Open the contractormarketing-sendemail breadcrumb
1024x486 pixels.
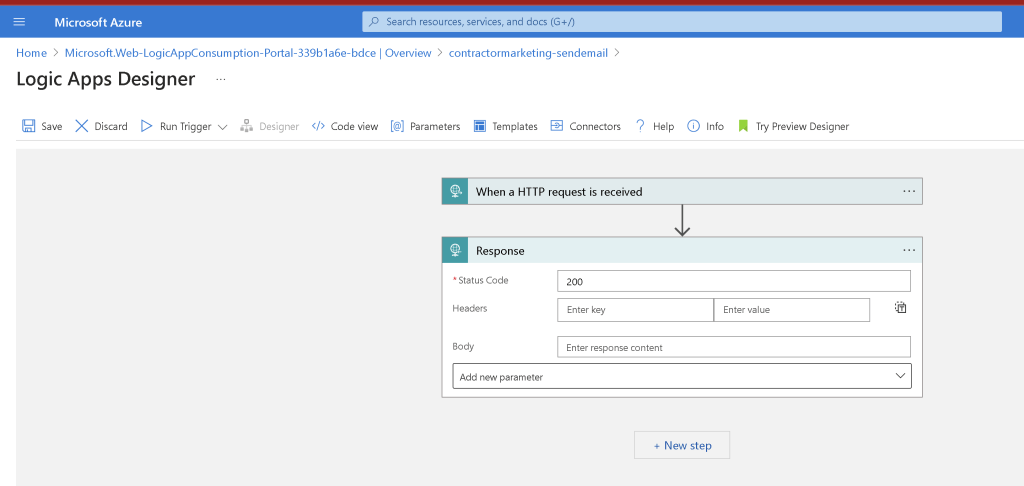(x=528, y=53)
